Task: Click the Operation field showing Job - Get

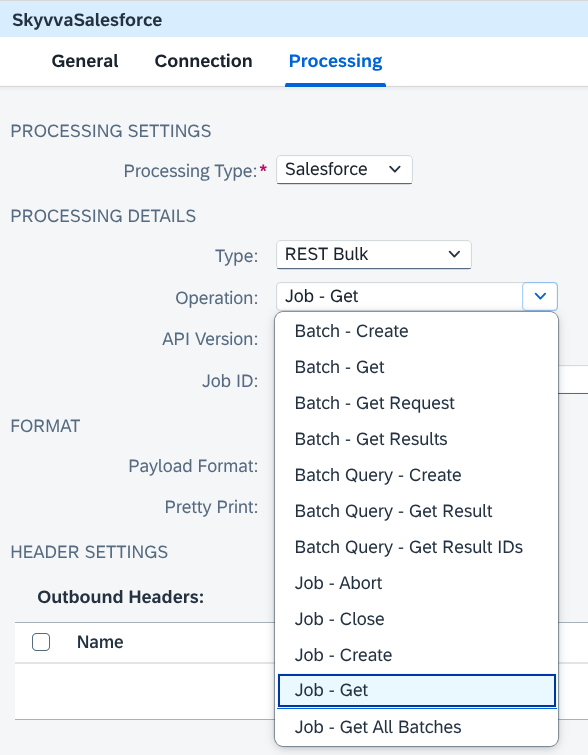Action: point(399,296)
